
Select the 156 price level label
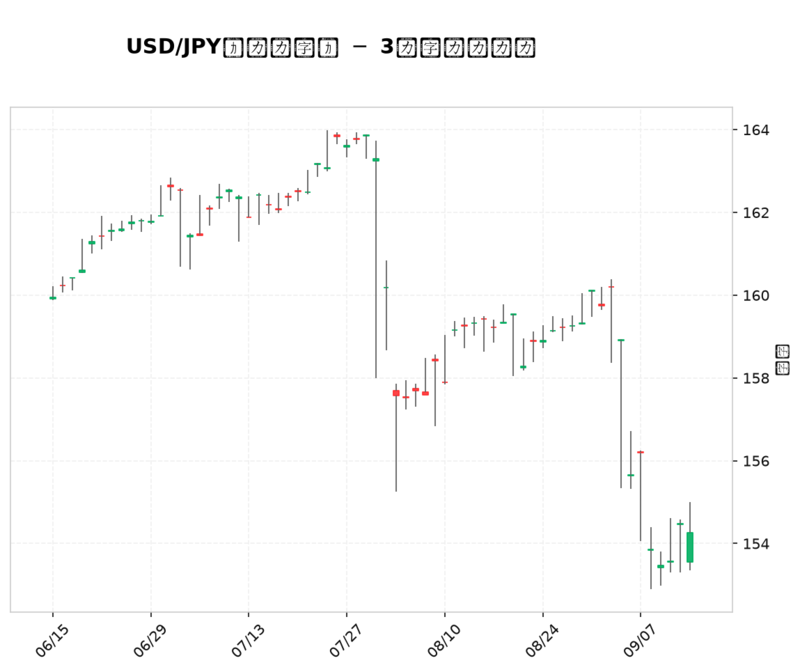tap(756, 461)
